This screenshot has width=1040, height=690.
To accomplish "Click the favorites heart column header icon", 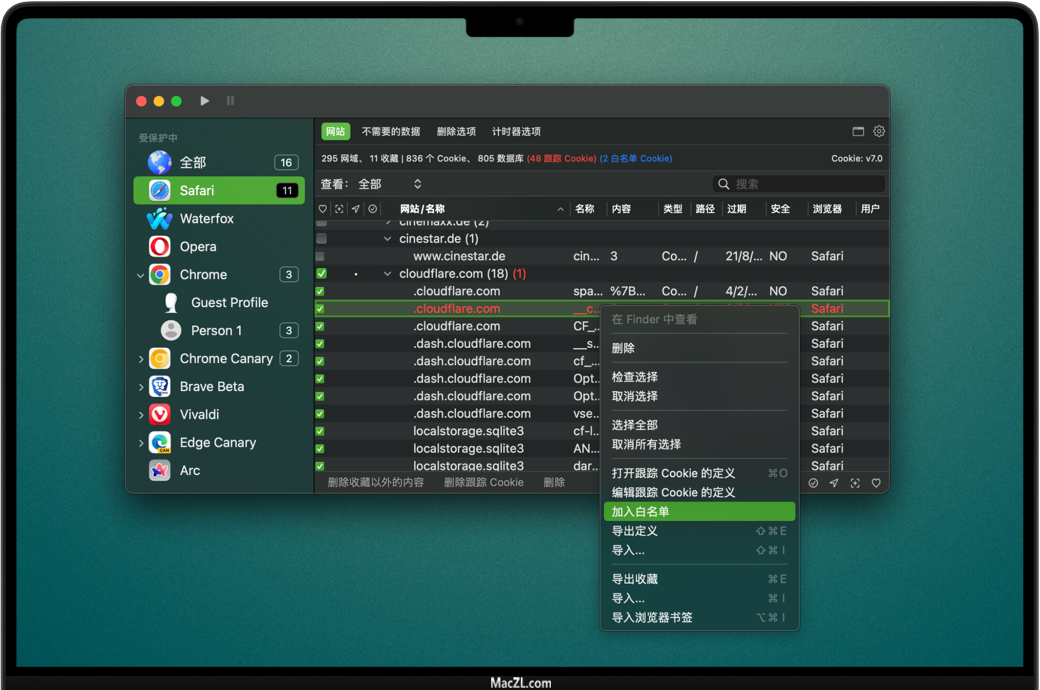I will [x=322, y=209].
